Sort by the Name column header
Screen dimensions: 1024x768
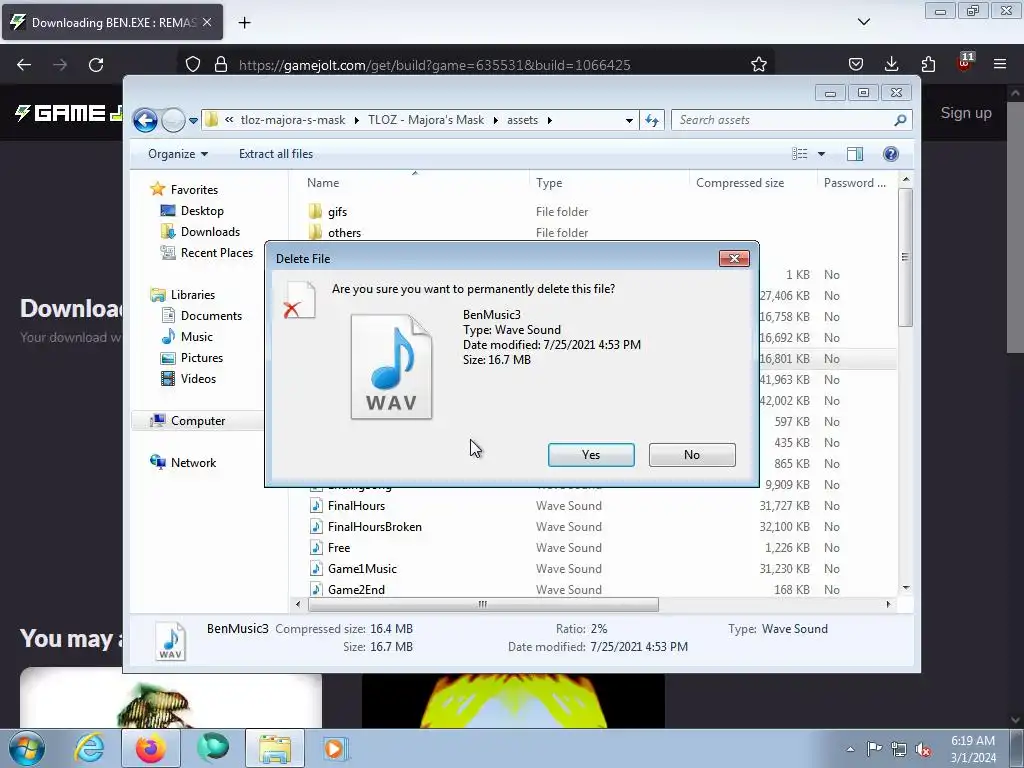323,183
